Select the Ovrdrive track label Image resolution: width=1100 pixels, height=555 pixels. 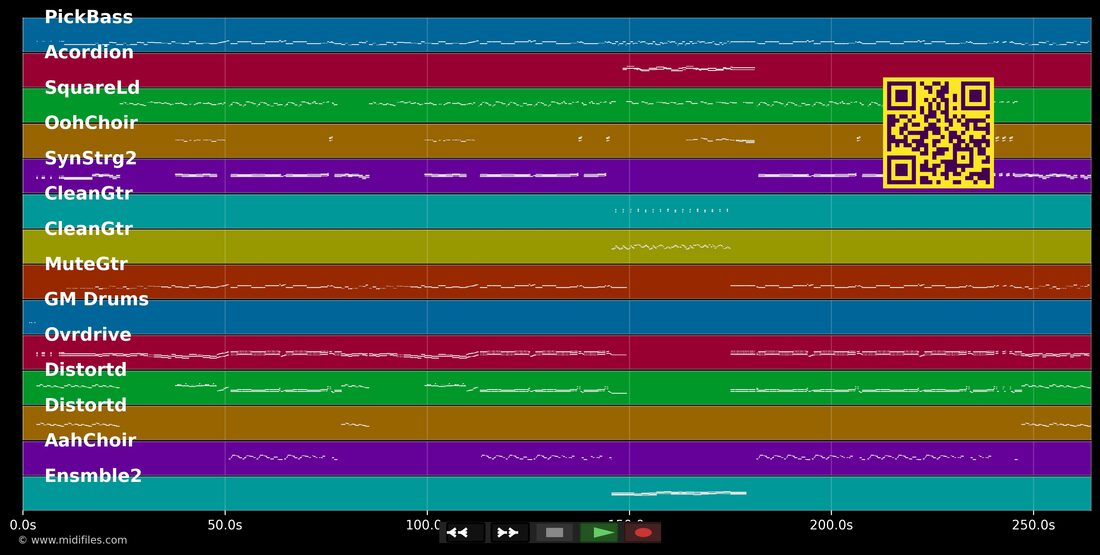(88, 334)
